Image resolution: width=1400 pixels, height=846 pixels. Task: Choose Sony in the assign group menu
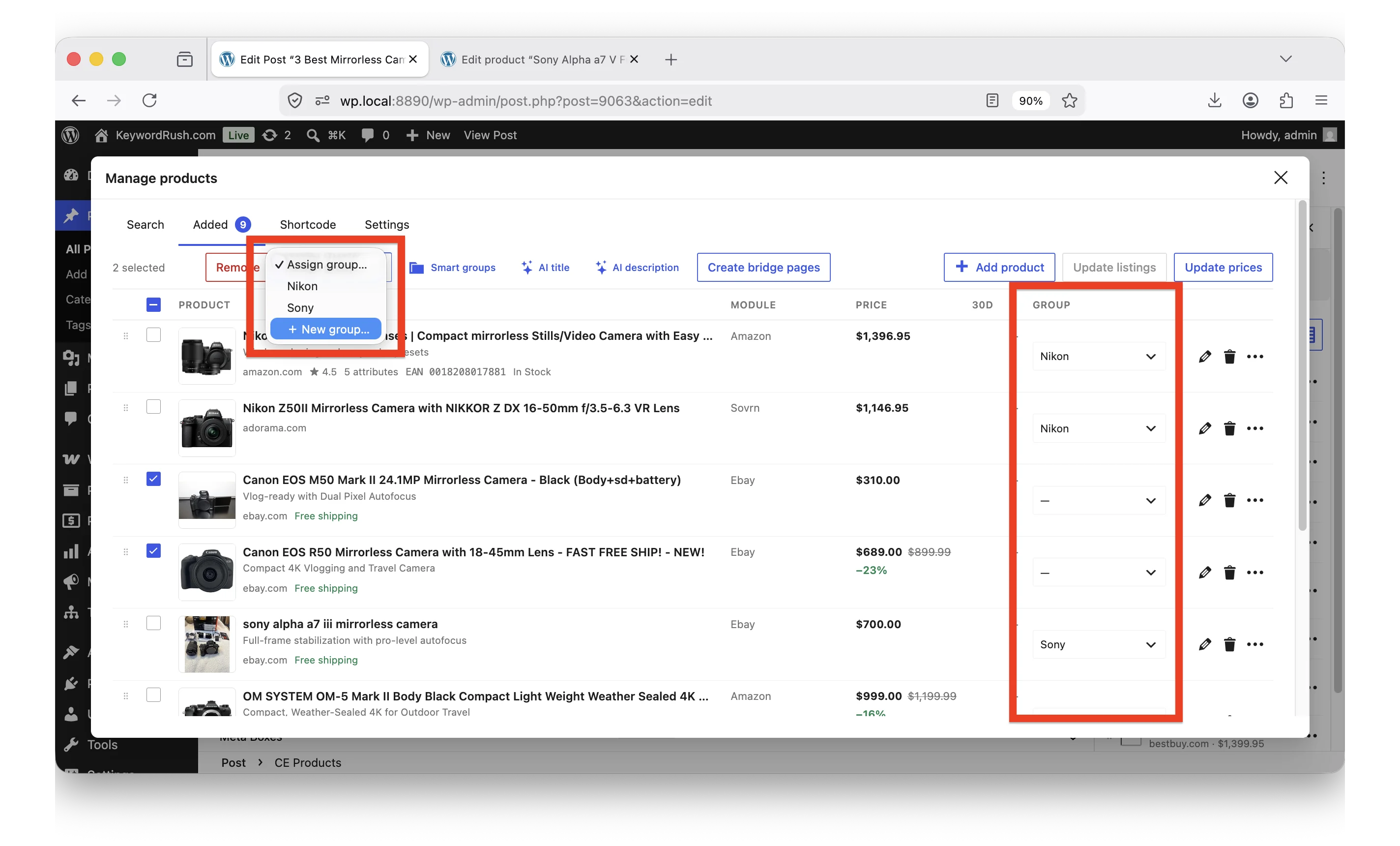tap(325, 307)
